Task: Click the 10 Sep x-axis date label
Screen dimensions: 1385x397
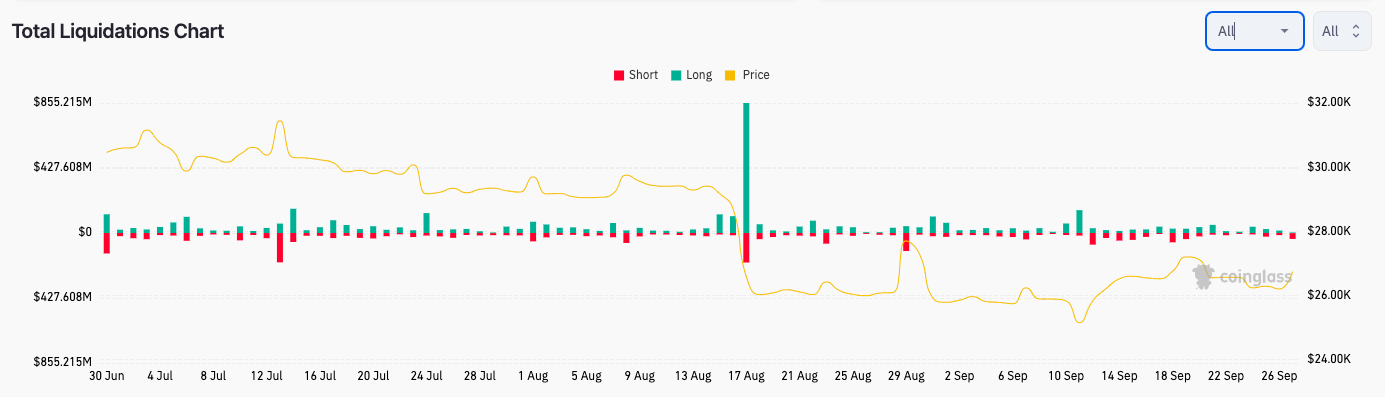Action: 1066,376
